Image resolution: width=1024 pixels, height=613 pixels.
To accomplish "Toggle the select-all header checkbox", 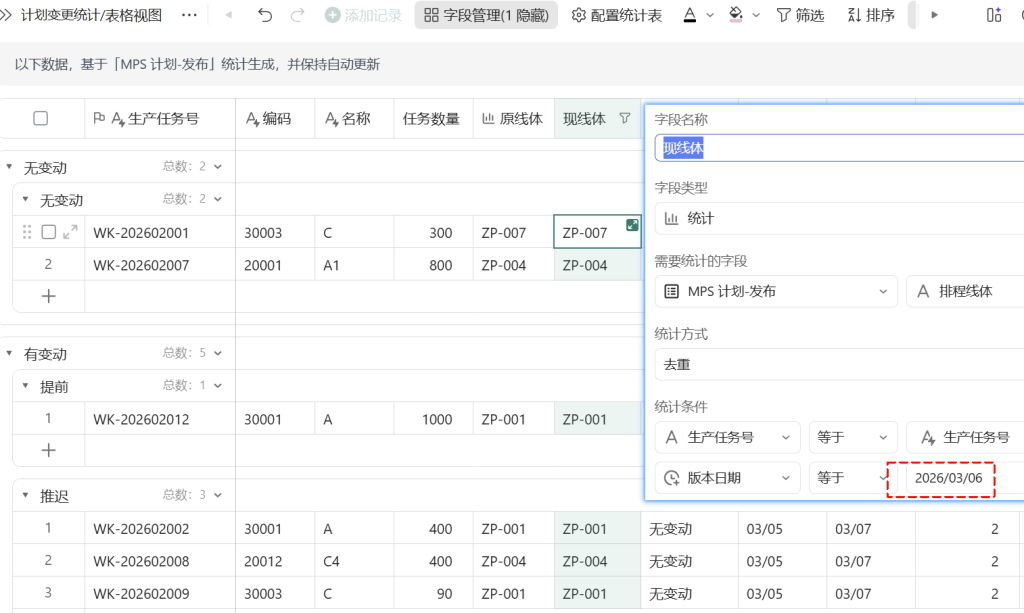I will [40, 118].
